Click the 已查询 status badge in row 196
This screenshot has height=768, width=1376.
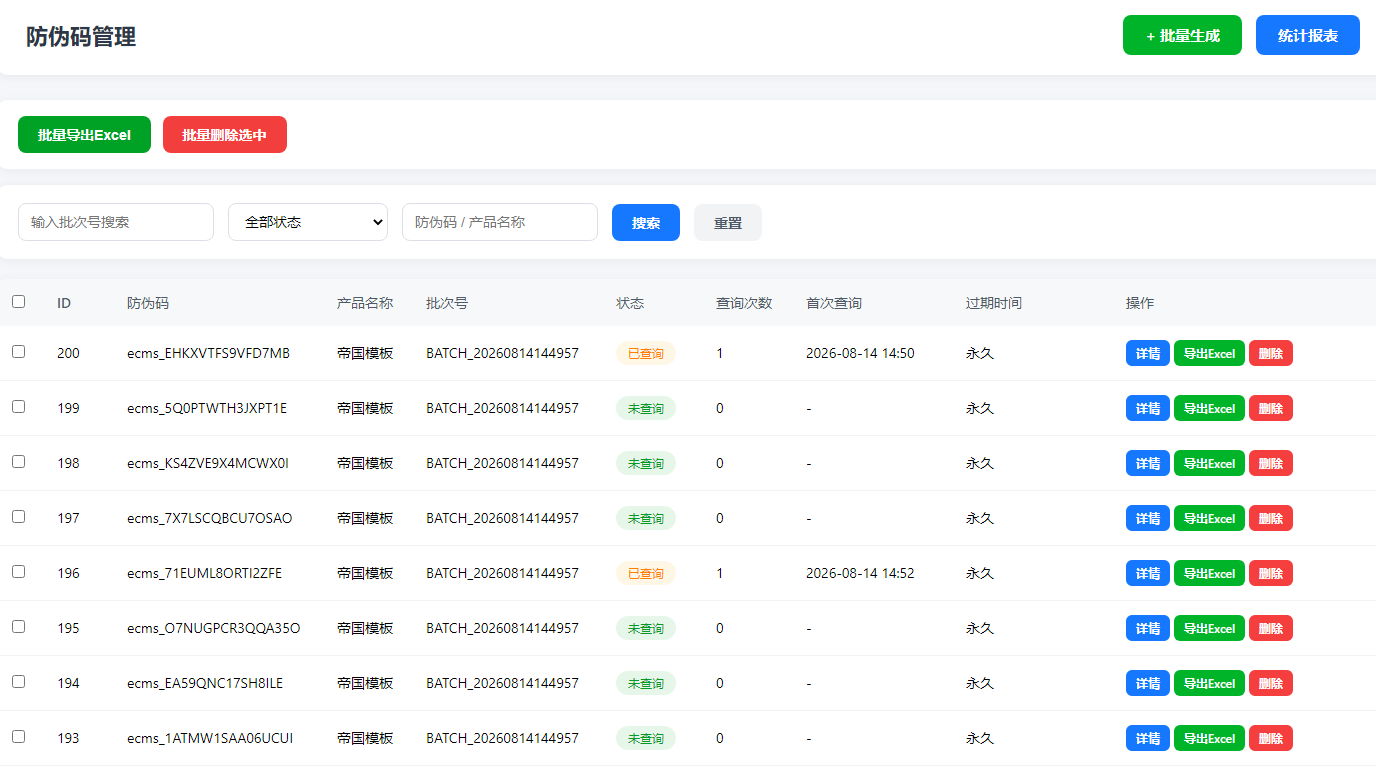click(x=646, y=573)
